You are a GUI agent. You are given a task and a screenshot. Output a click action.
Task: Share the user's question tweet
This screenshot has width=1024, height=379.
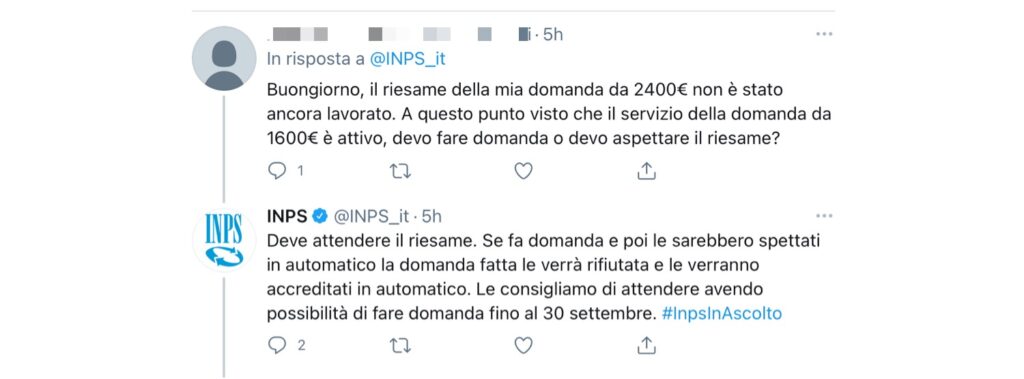click(646, 171)
